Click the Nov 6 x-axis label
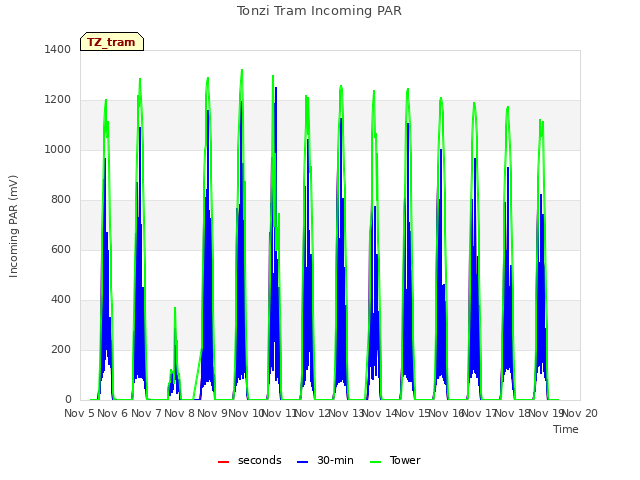This screenshot has width=640, height=480. click(x=113, y=413)
